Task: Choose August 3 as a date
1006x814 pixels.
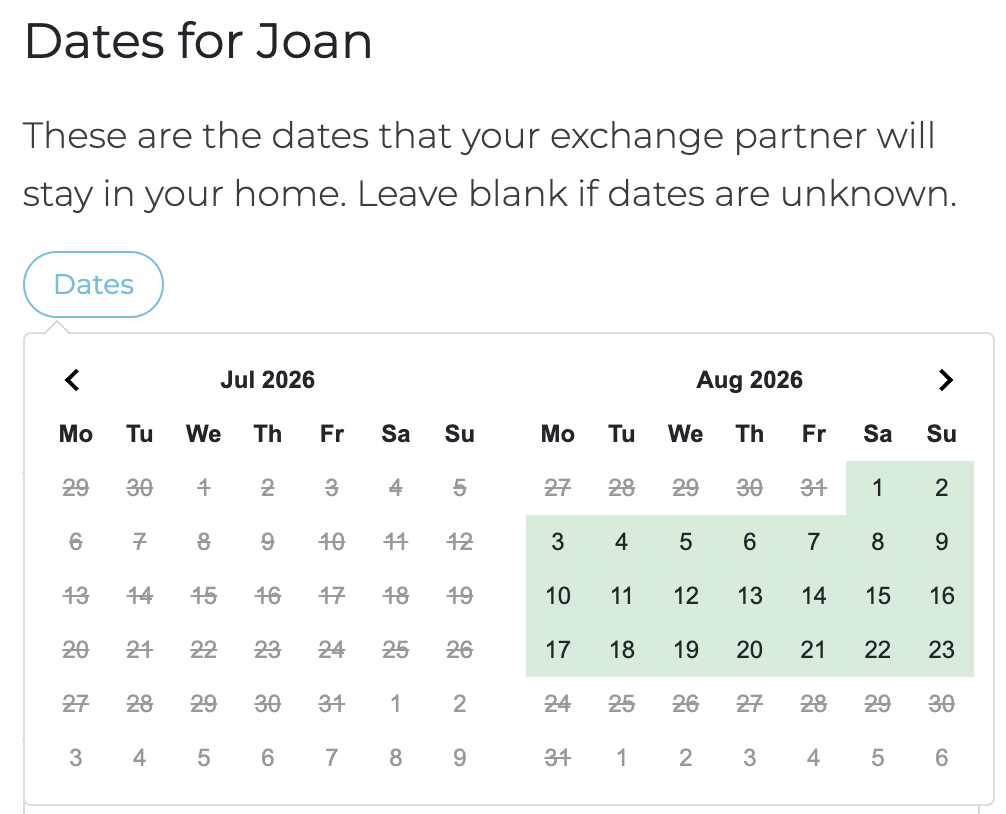Action: (x=558, y=541)
